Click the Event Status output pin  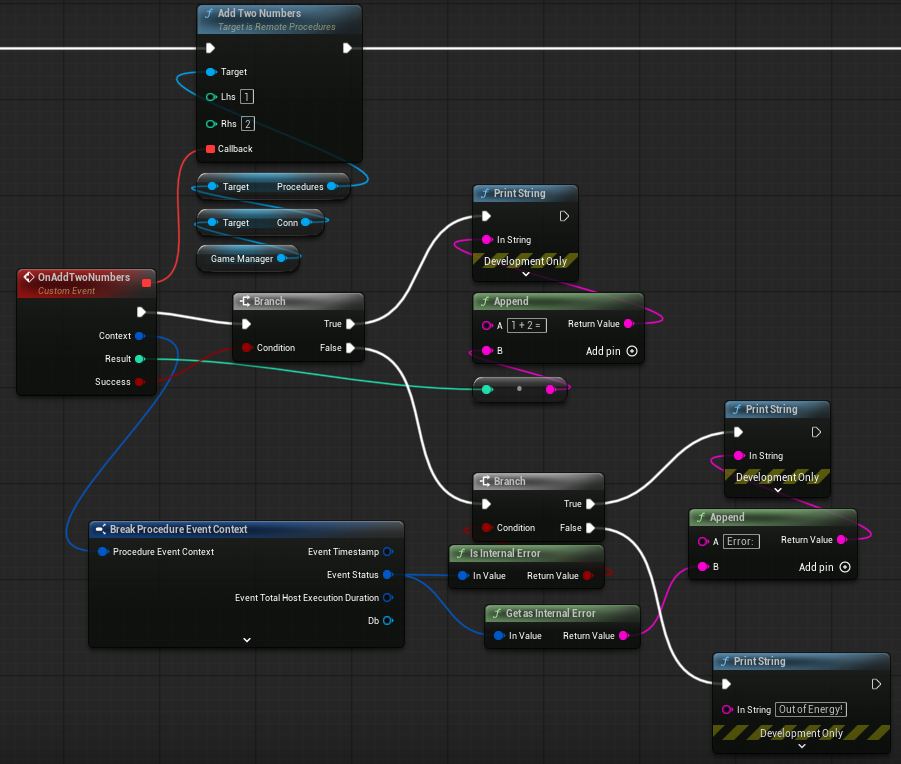[x=387, y=575]
